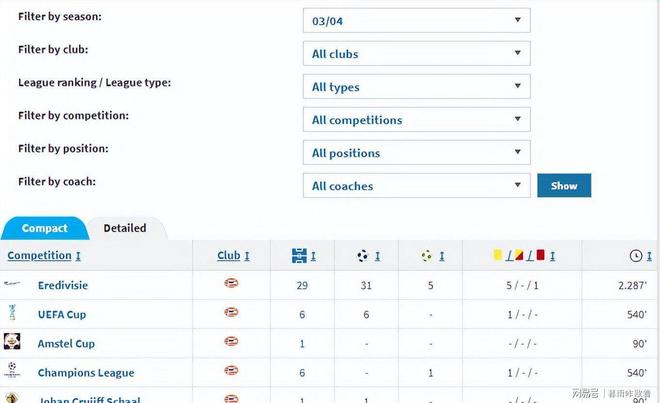Click the assists column header icon
Screen dimensions: 660x403
427,256
